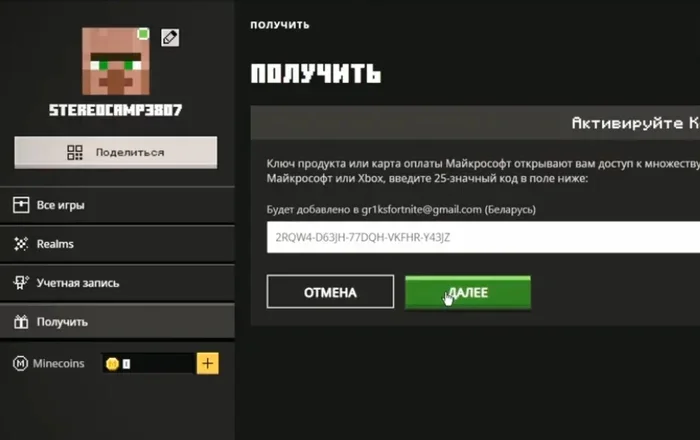Click the gr1ksfortnite@gmail.com account text
700x440 pixels.
[421, 209]
